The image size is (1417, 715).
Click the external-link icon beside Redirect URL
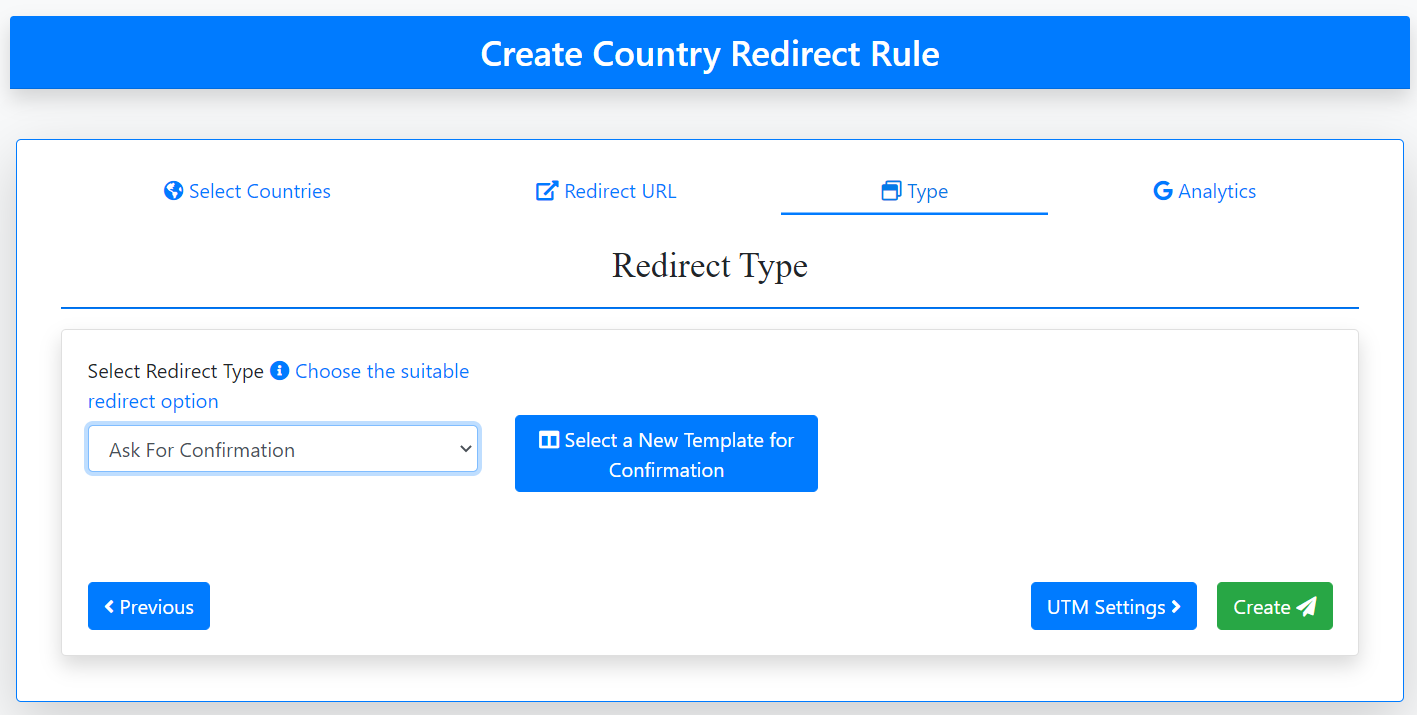pyautogui.click(x=547, y=191)
